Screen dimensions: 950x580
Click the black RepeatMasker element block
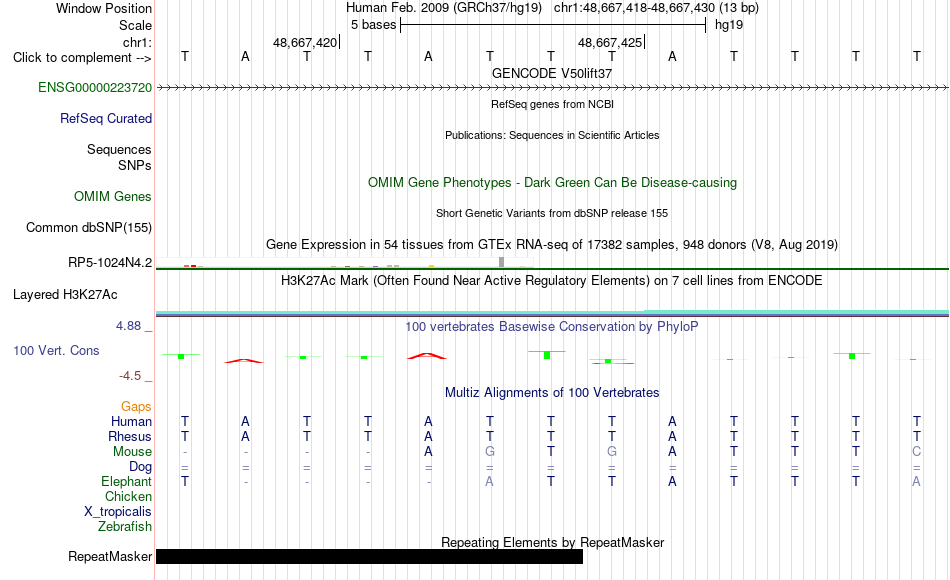point(370,556)
